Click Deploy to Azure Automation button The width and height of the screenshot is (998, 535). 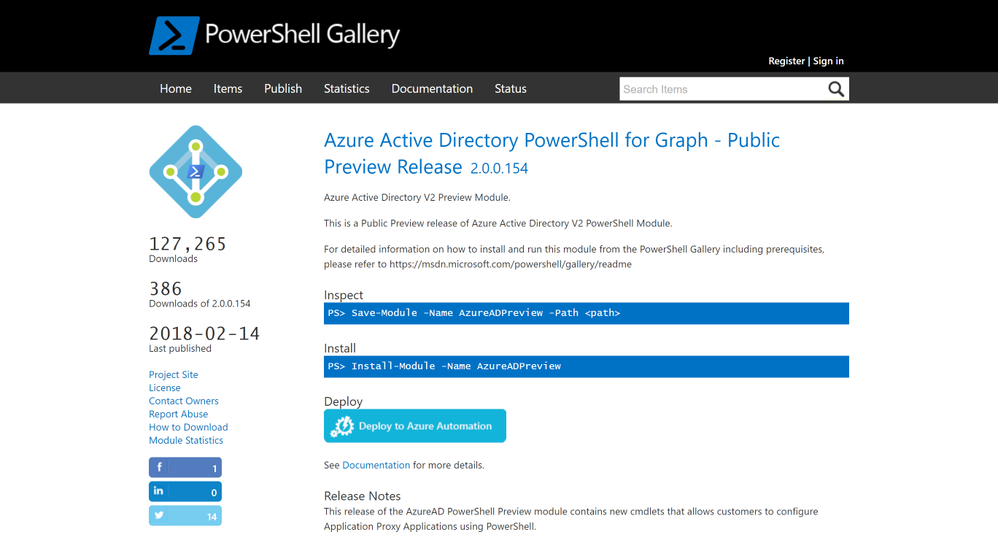coord(415,426)
